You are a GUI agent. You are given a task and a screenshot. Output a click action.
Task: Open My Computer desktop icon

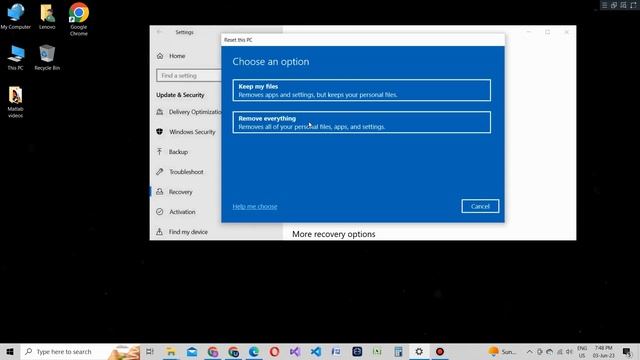[16, 17]
